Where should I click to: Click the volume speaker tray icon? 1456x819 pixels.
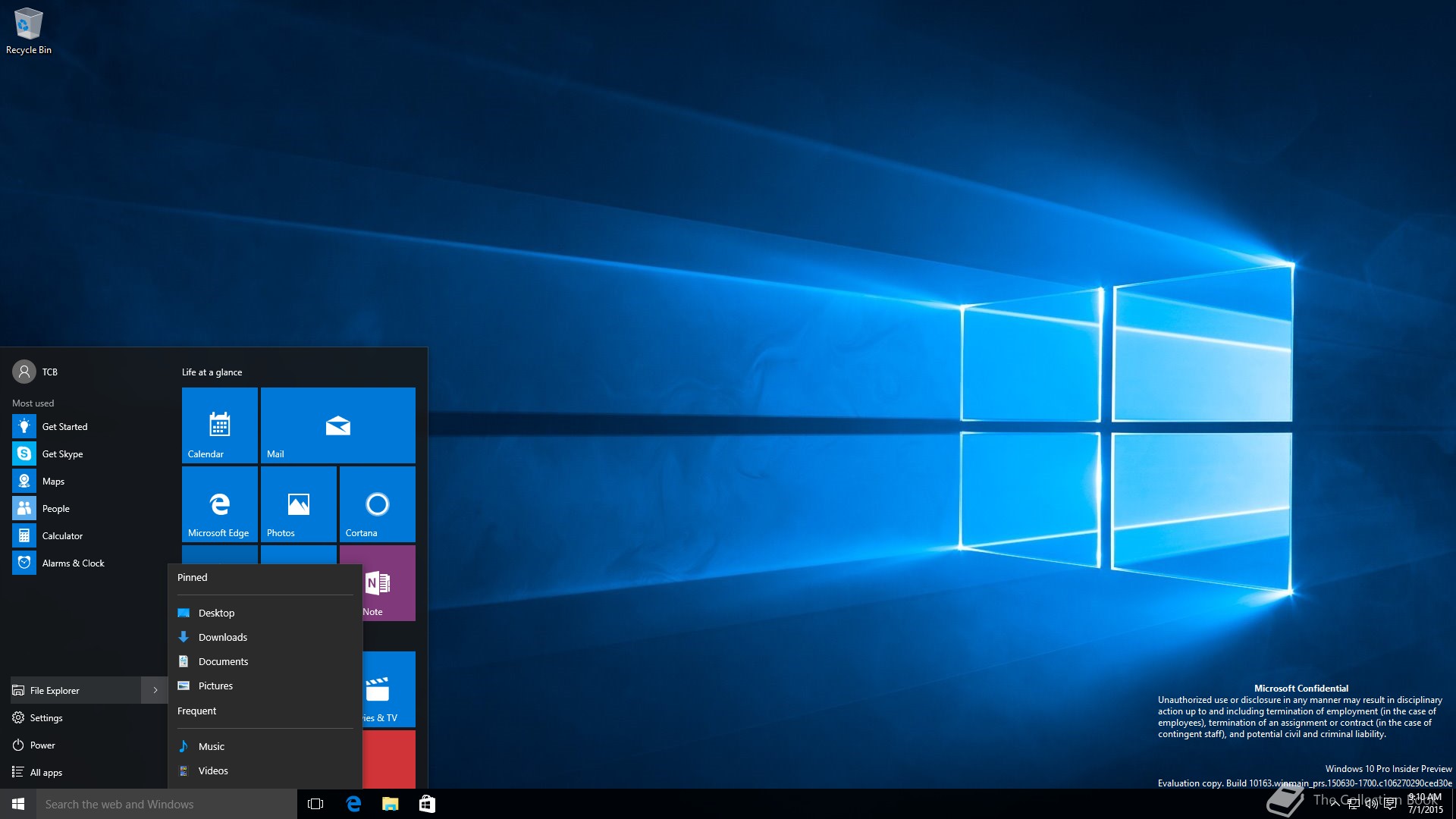[1372, 804]
